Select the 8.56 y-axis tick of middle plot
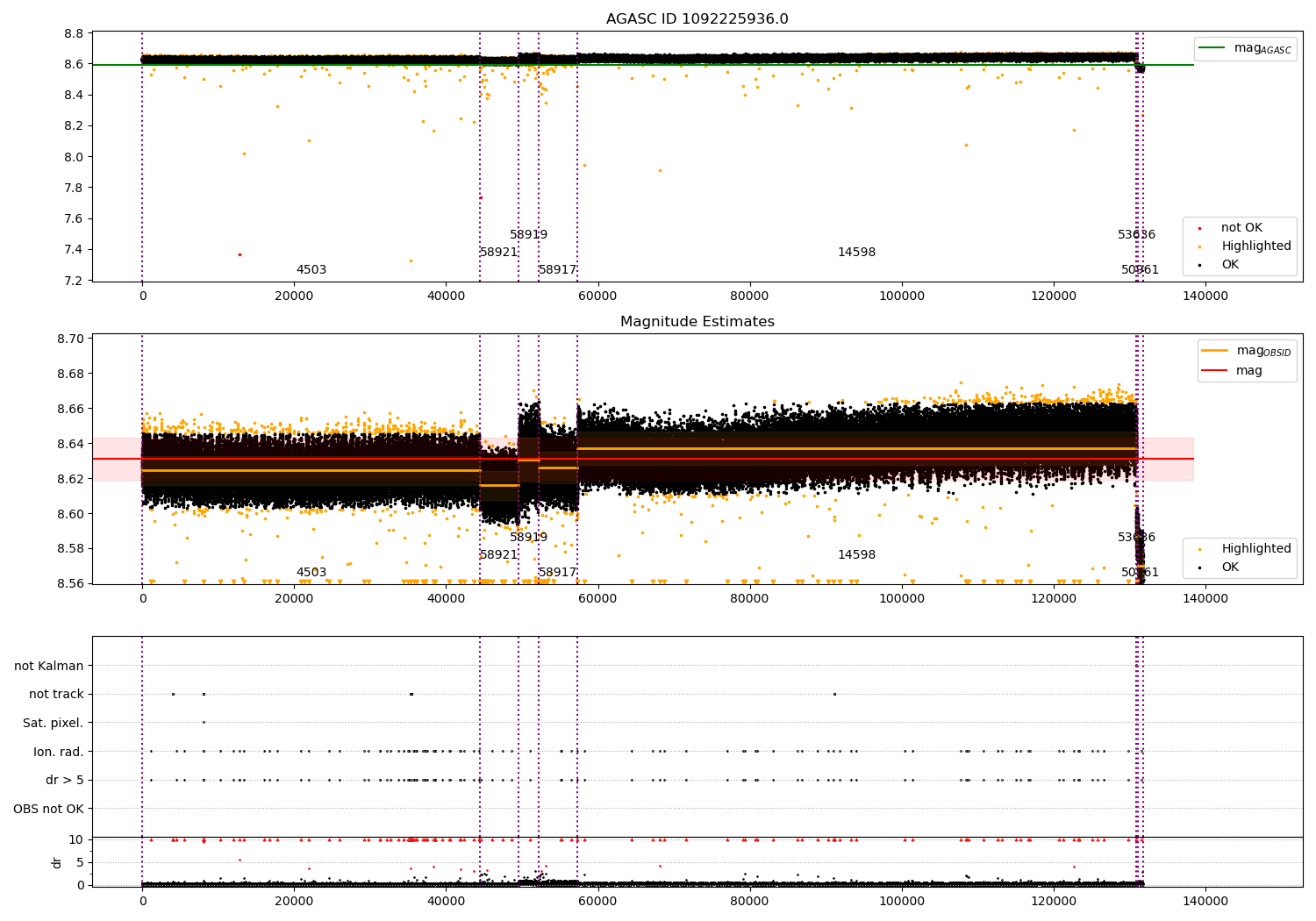The image size is (1316, 921). pos(70,583)
